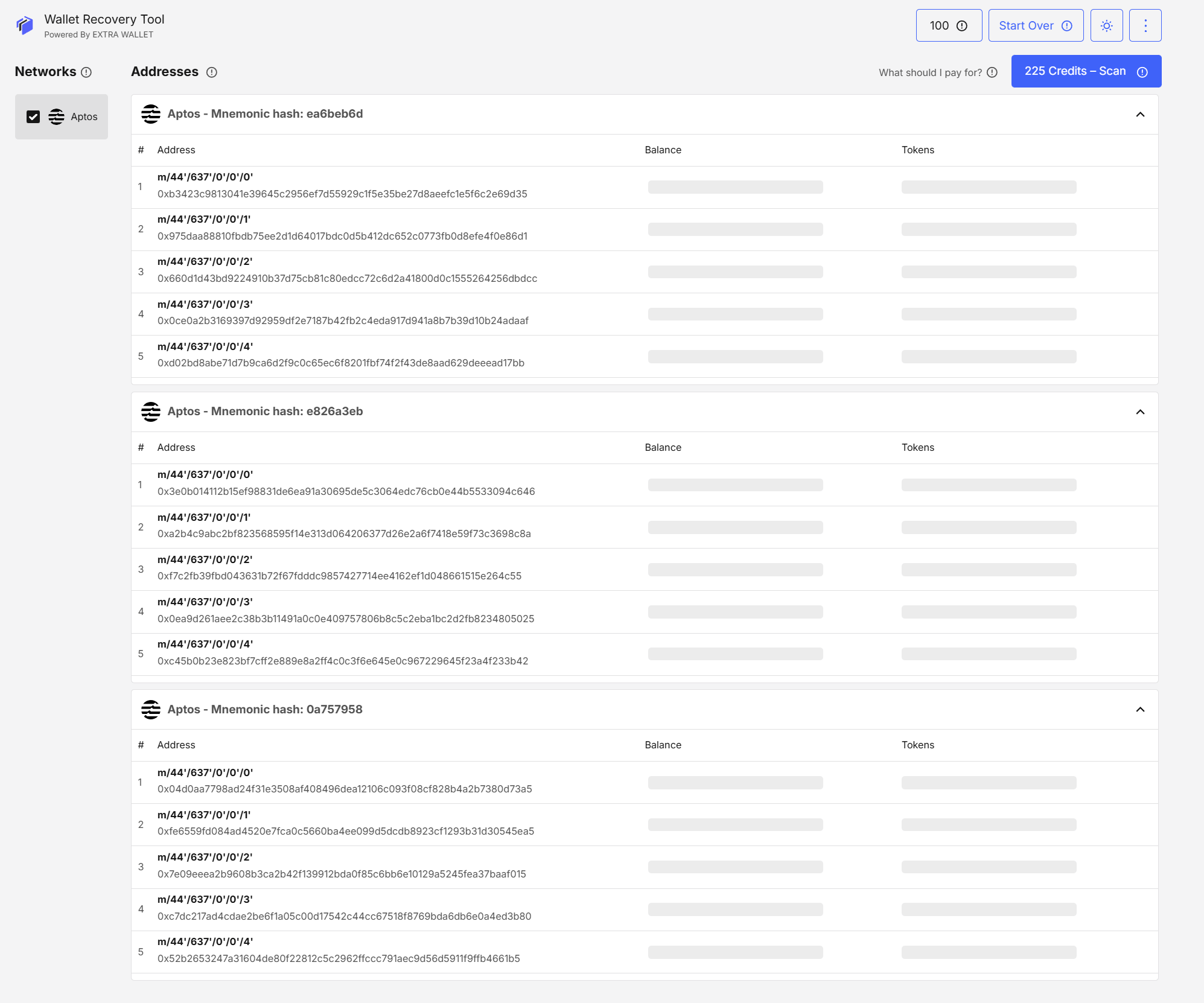Collapse the 0a757958 mnemonic hash section

coord(1140,710)
